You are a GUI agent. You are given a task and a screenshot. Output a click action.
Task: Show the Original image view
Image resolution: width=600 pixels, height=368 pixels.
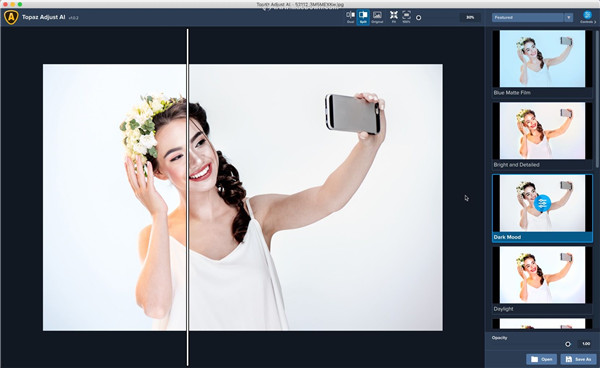[x=377, y=17]
